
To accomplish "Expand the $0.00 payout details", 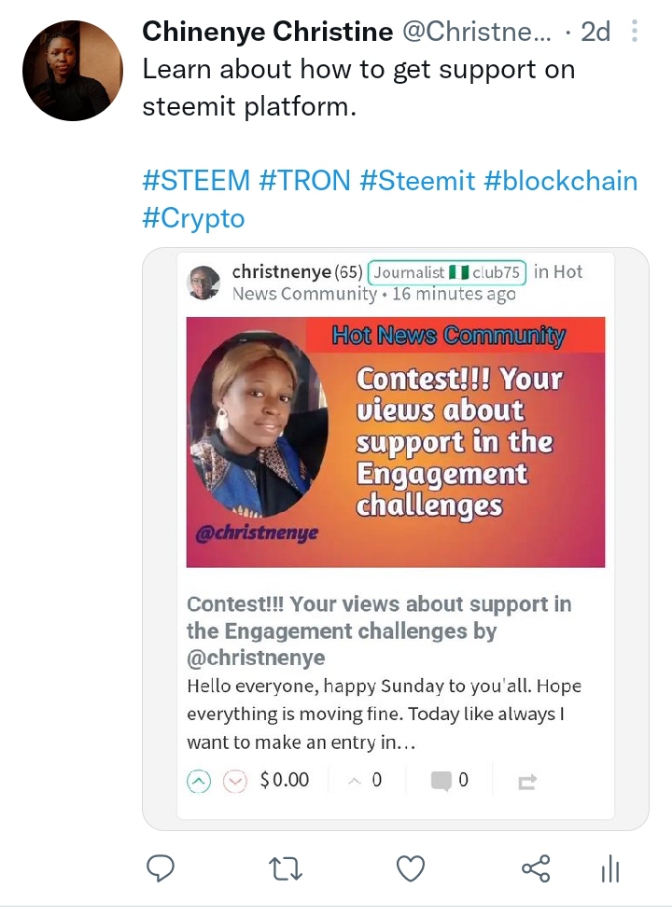I will pyautogui.click(x=284, y=779).
